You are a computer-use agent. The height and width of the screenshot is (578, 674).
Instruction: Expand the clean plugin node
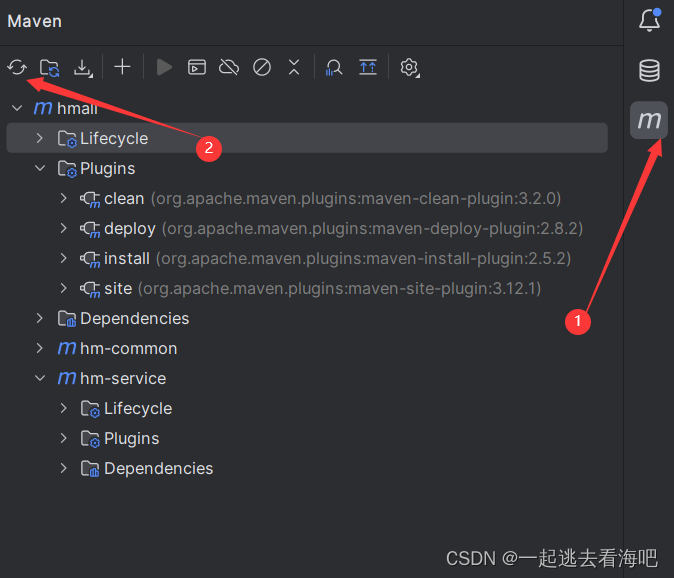coord(64,198)
